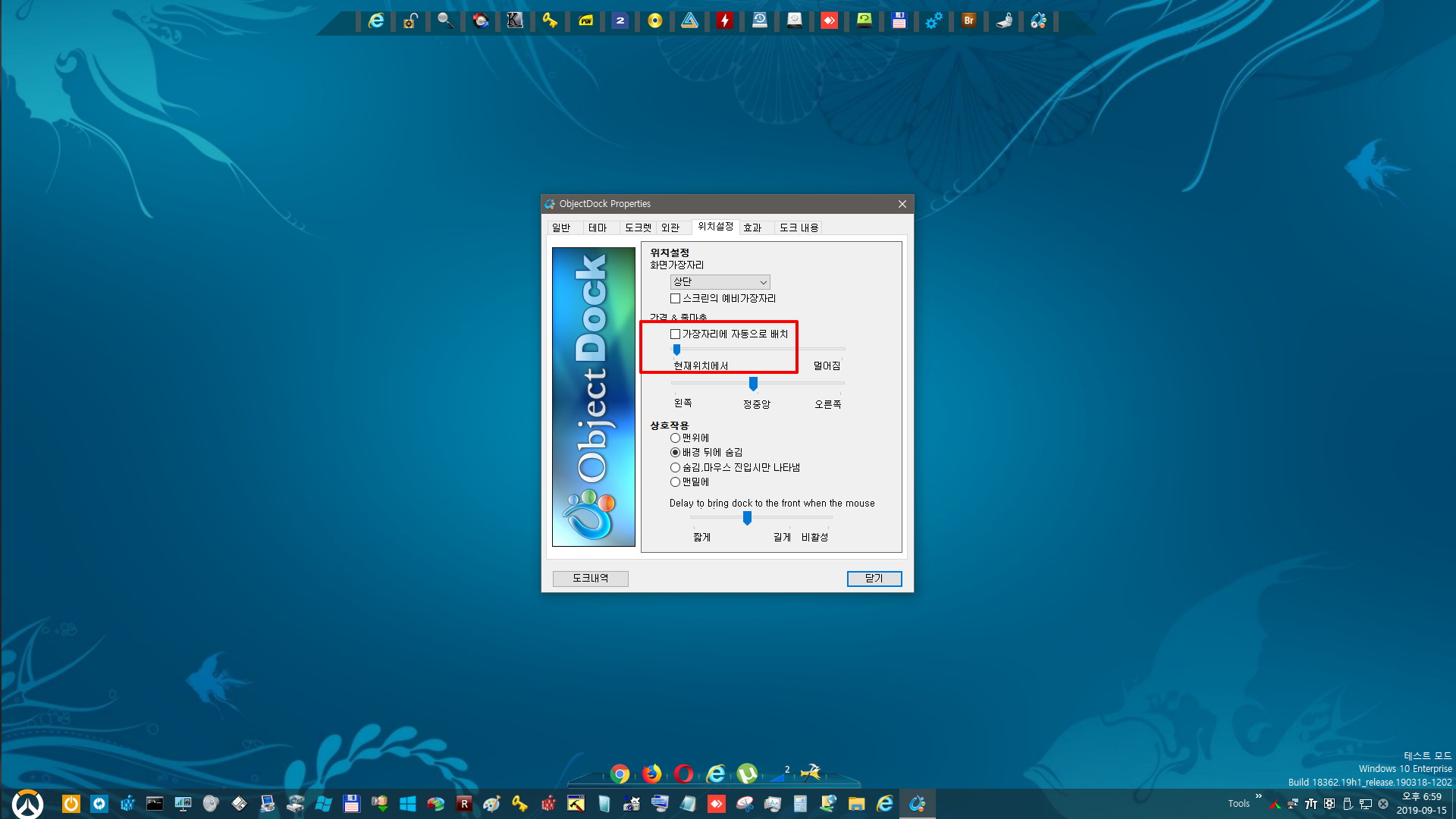Open the K letter app in top dock
The height and width of the screenshot is (819, 1456).
(515, 20)
